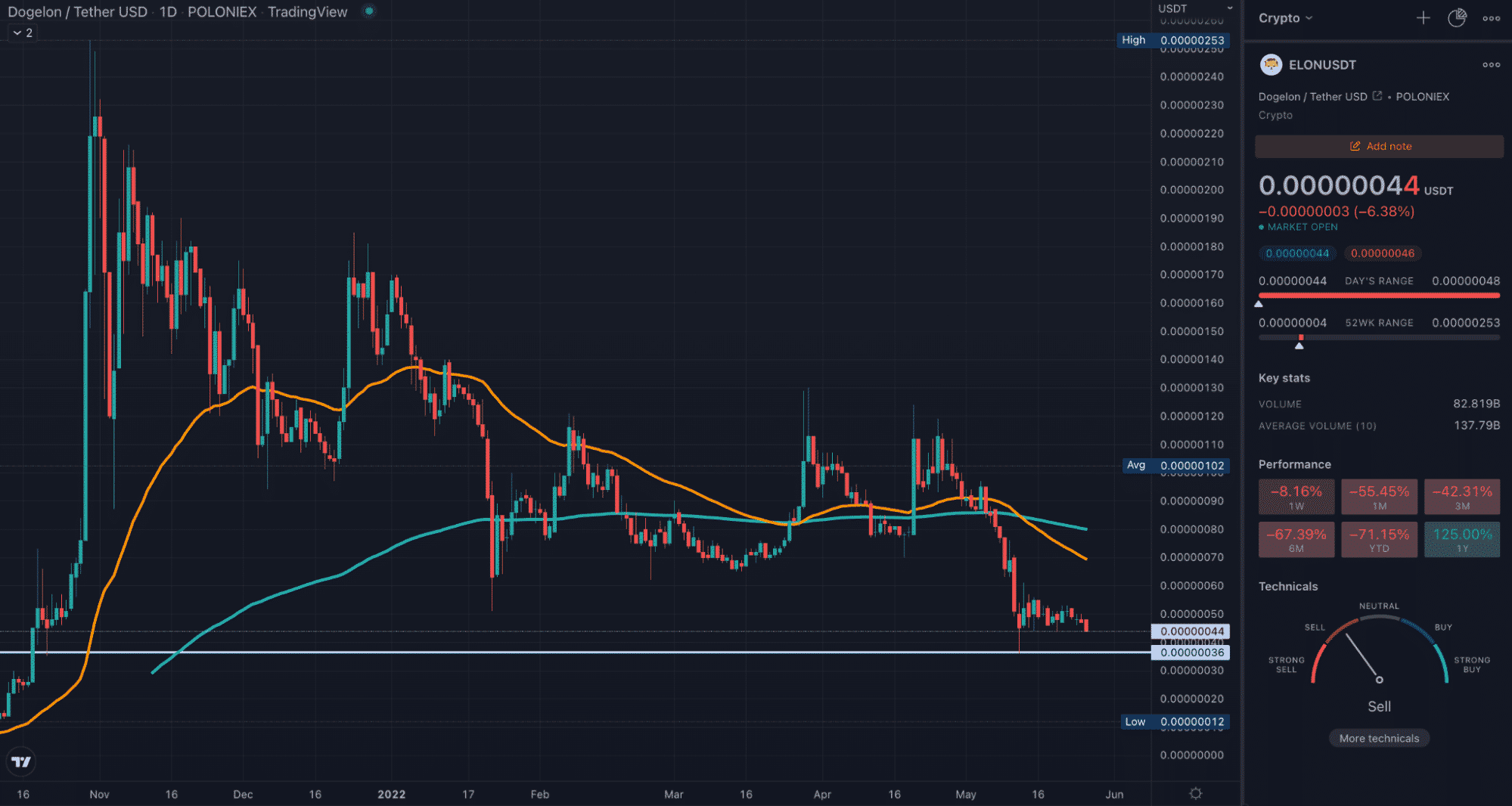This screenshot has height=806, width=1512.
Task: Click the NEUTRAL gauge label
Action: point(1379,606)
